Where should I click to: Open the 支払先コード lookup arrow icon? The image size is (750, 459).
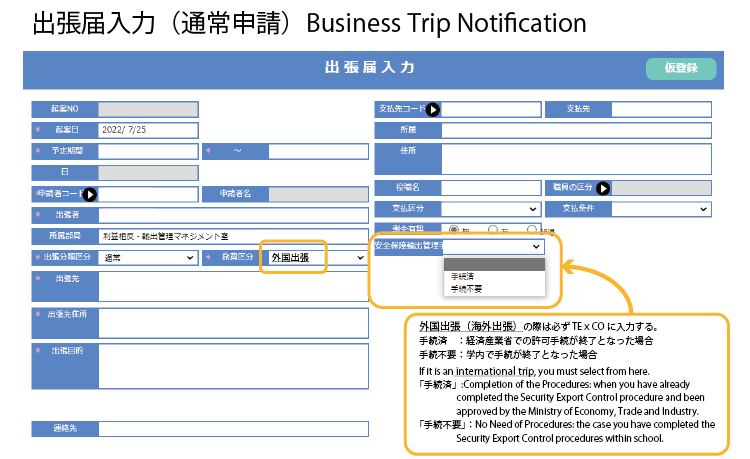point(432,109)
